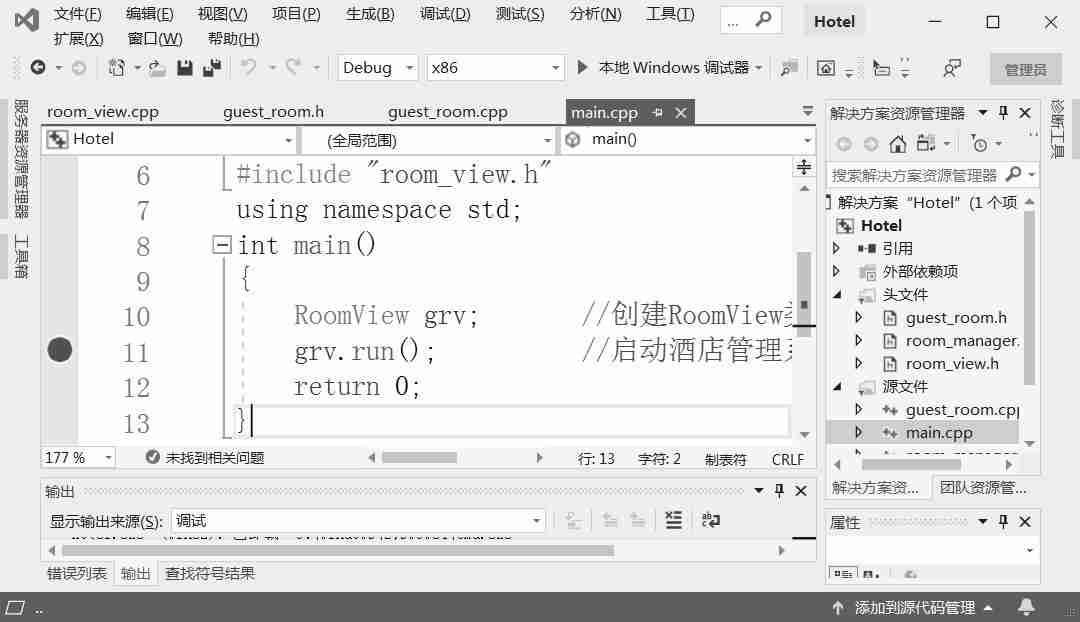The height and width of the screenshot is (622, 1080).
Task: Click the pending changes filter icon
Action: coord(979,143)
